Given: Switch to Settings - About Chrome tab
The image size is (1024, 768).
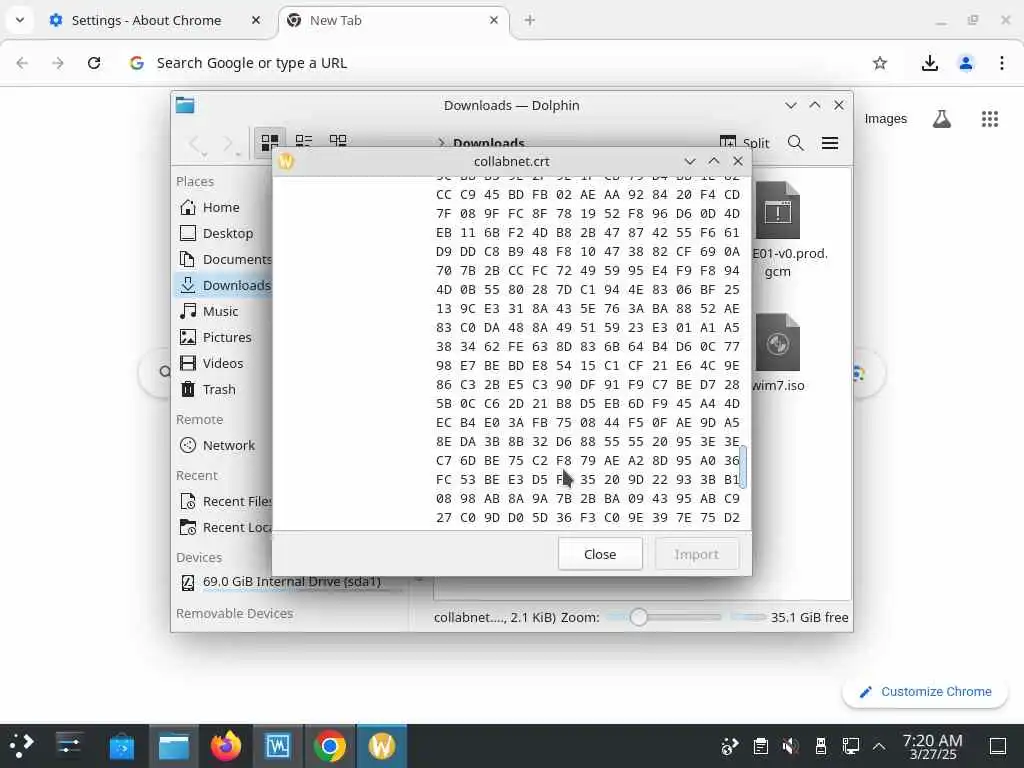Looking at the screenshot, I should pos(146,20).
